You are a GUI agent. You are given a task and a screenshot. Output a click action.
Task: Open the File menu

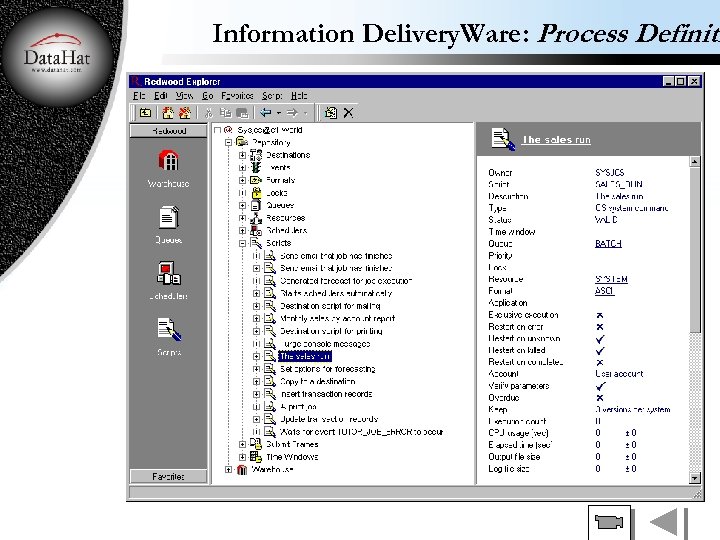pyautogui.click(x=139, y=96)
